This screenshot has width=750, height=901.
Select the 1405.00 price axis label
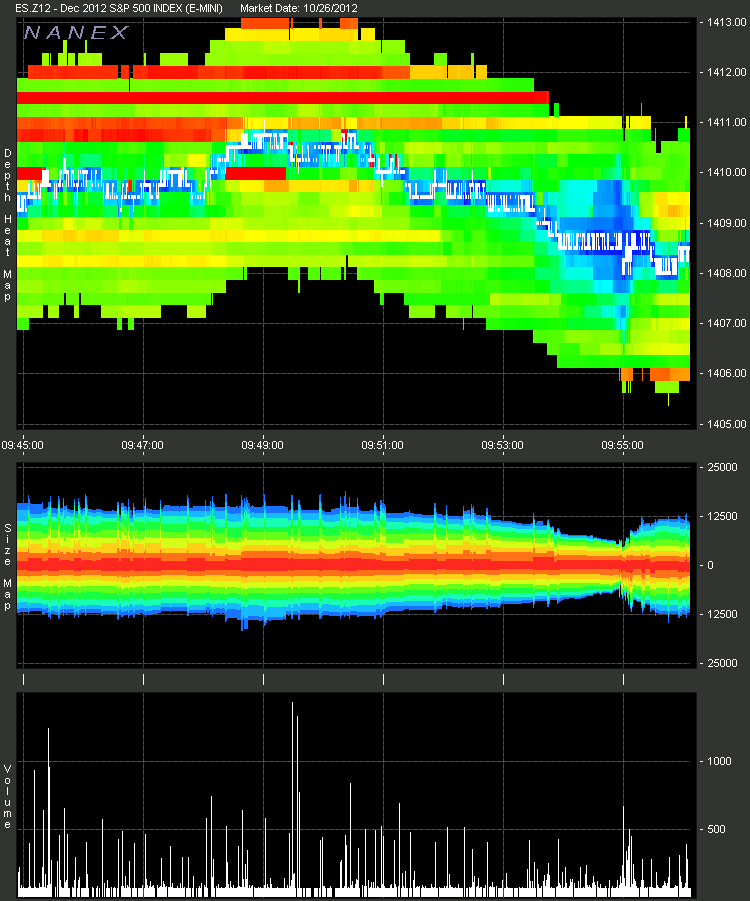coord(726,424)
